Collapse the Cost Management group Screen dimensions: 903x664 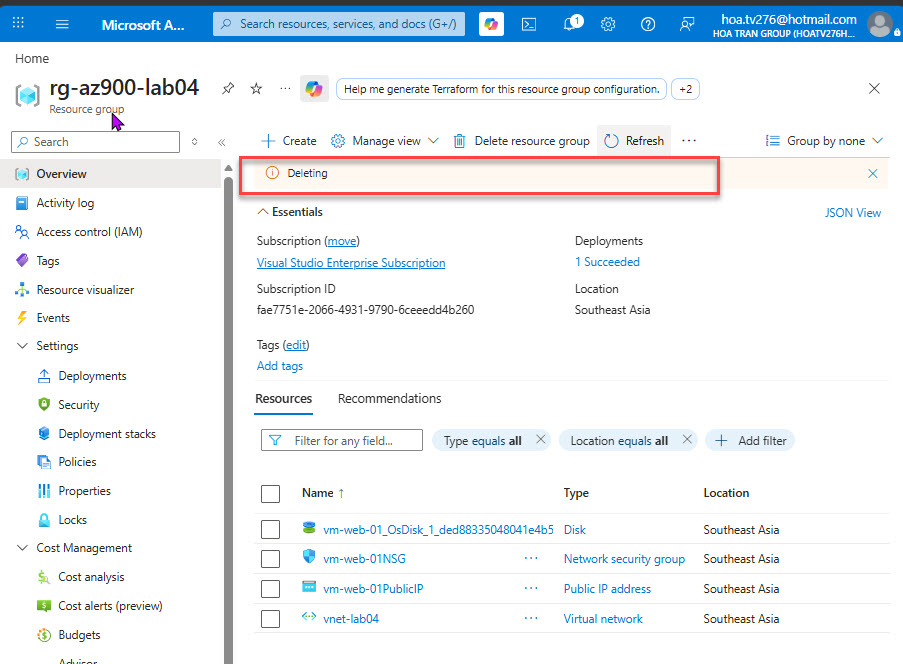coord(22,548)
